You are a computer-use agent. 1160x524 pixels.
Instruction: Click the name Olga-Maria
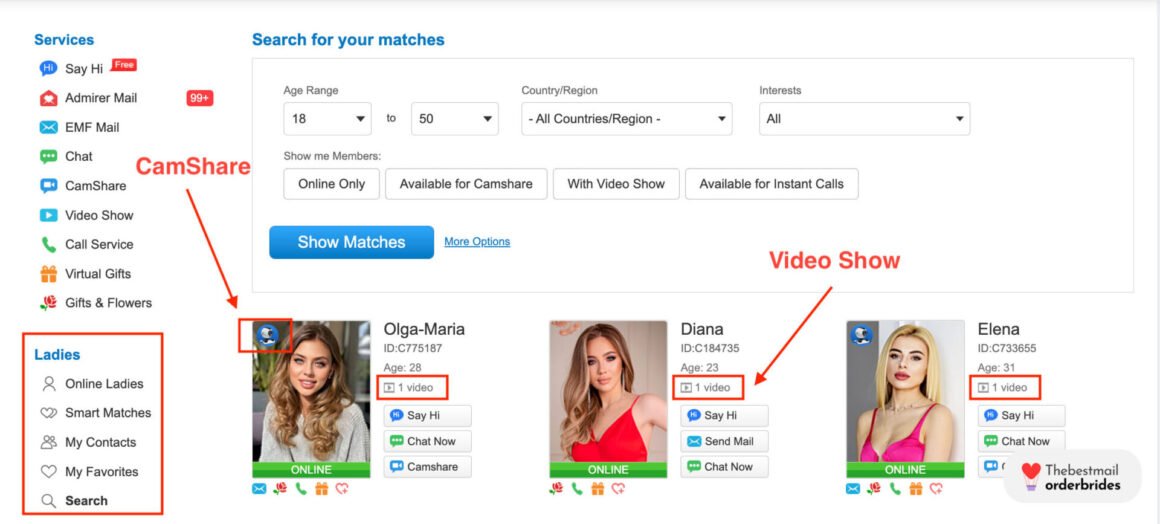424,329
